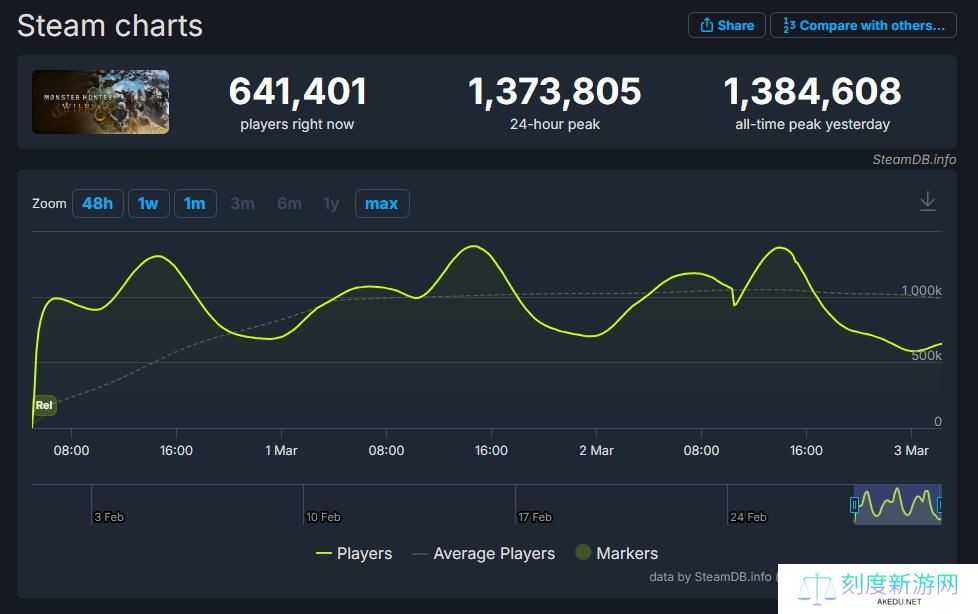Screen dimensions: 978x614
Task: Click the 1,000k y-axis label
Action: pos(921,291)
